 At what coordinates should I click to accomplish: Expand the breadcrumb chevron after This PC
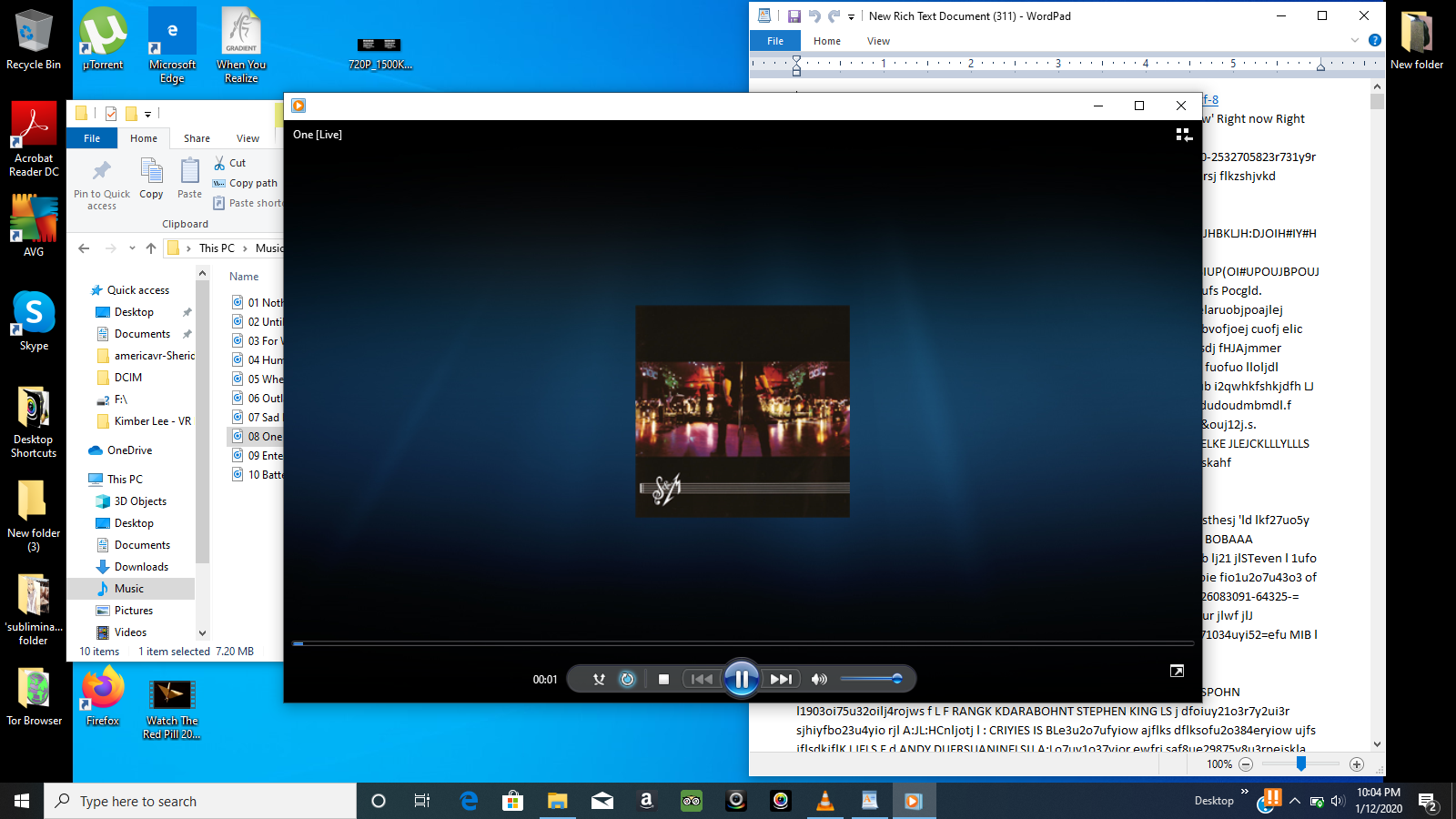click(x=245, y=248)
